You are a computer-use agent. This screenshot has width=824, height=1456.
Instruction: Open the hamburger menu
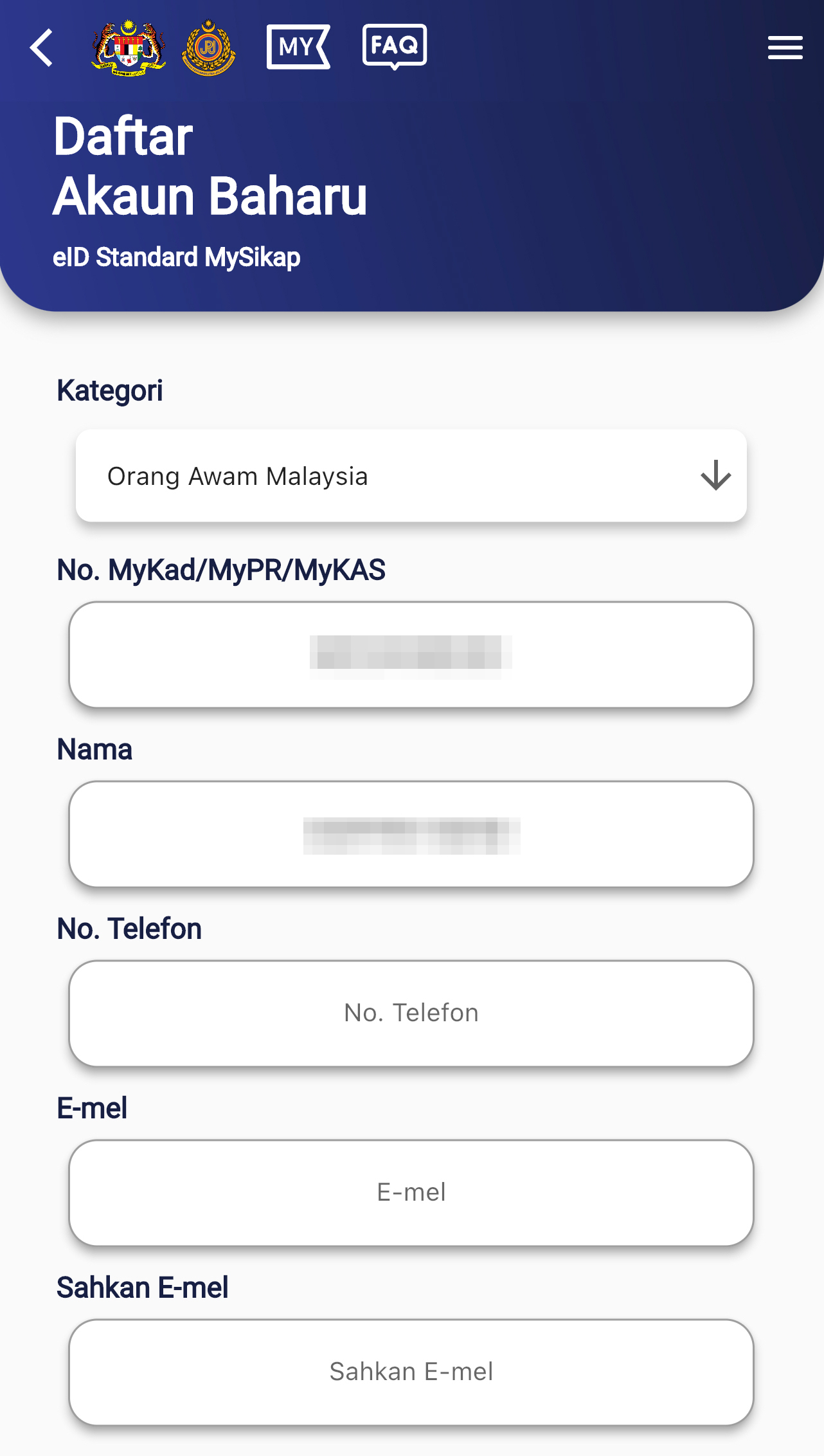[x=785, y=48]
